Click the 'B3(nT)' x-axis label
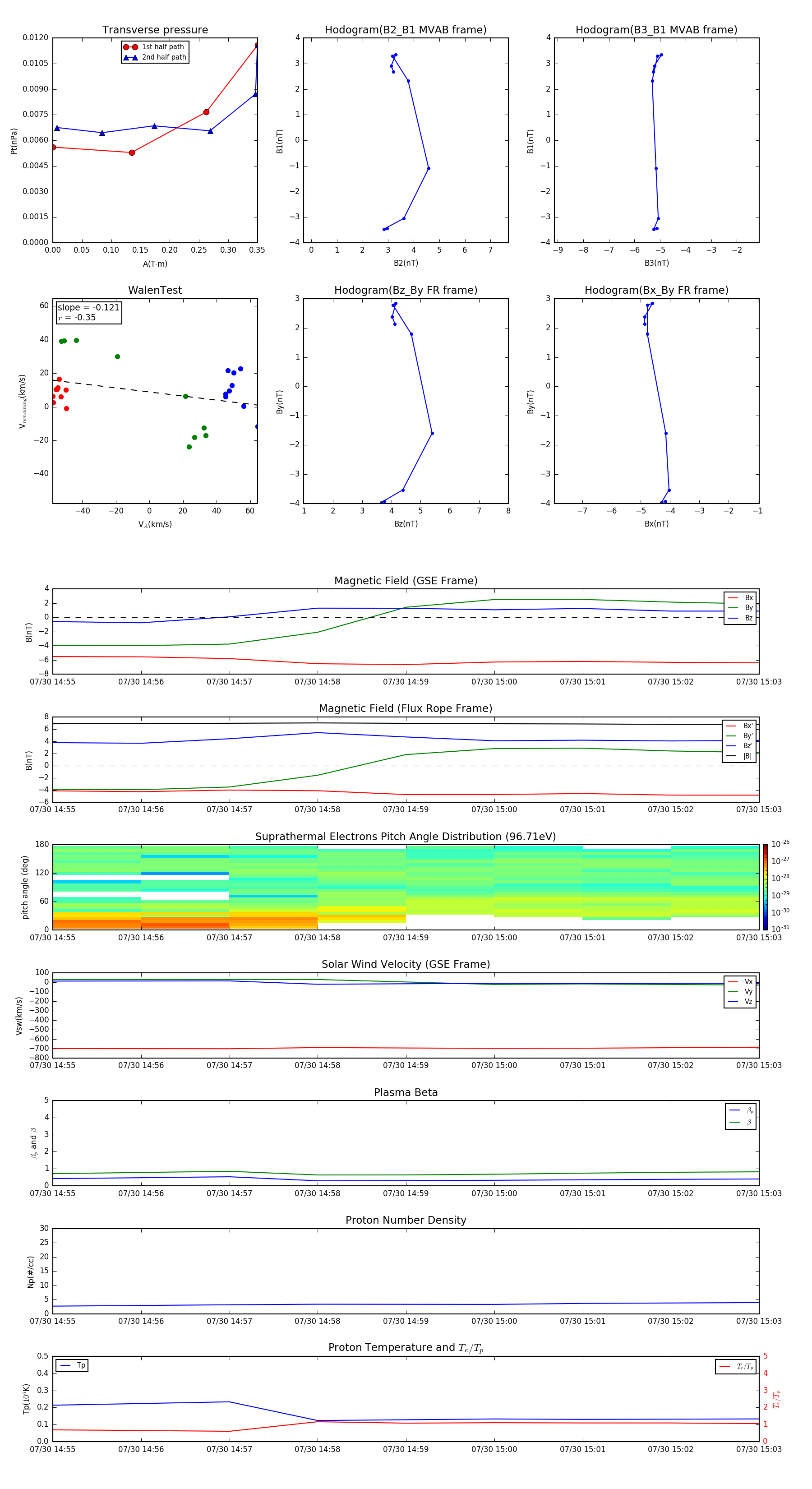The height and width of the screenshot is (1489, 812). coord(656,263)
